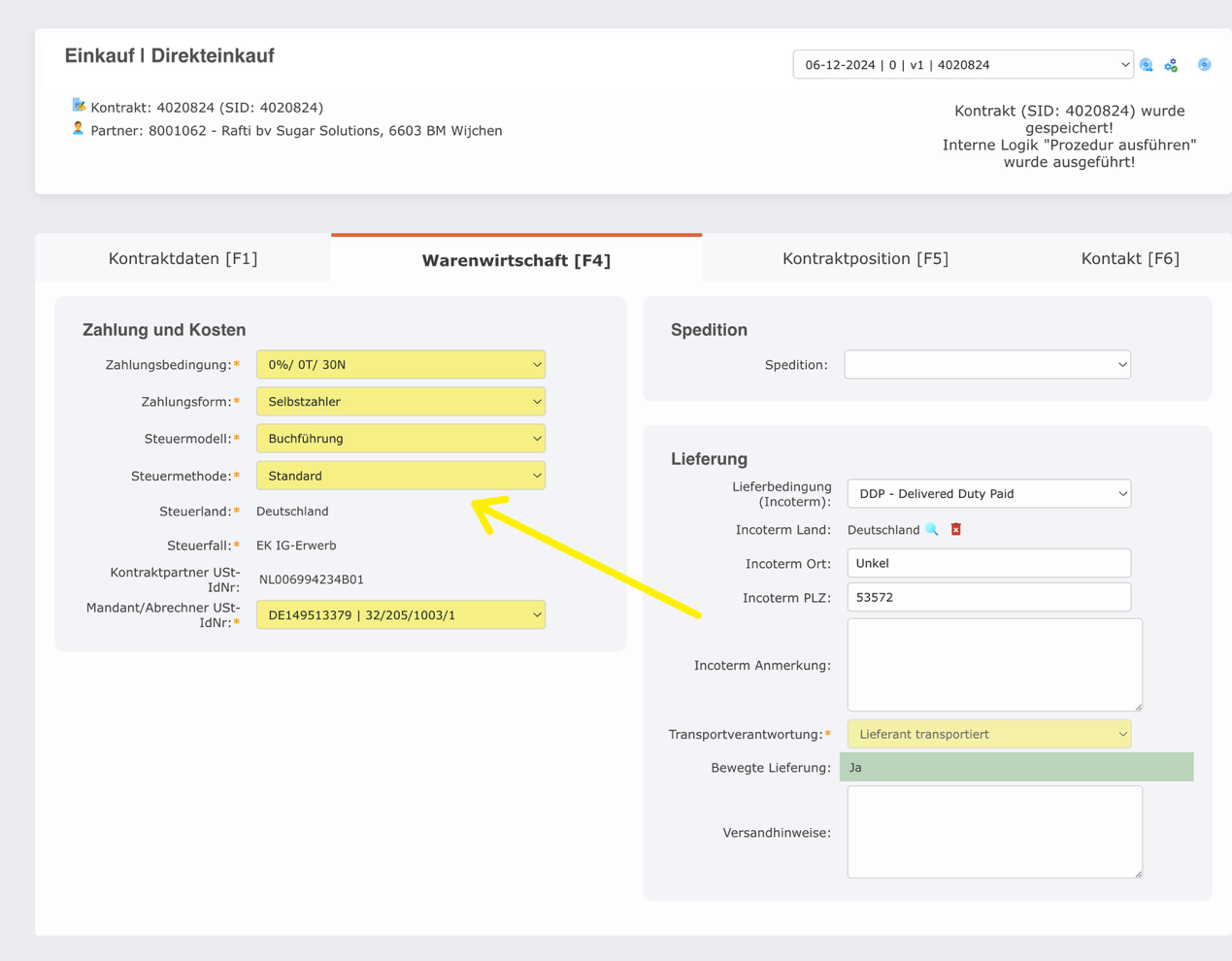Click the person icon beside Partner 8001062

point(79,128)
